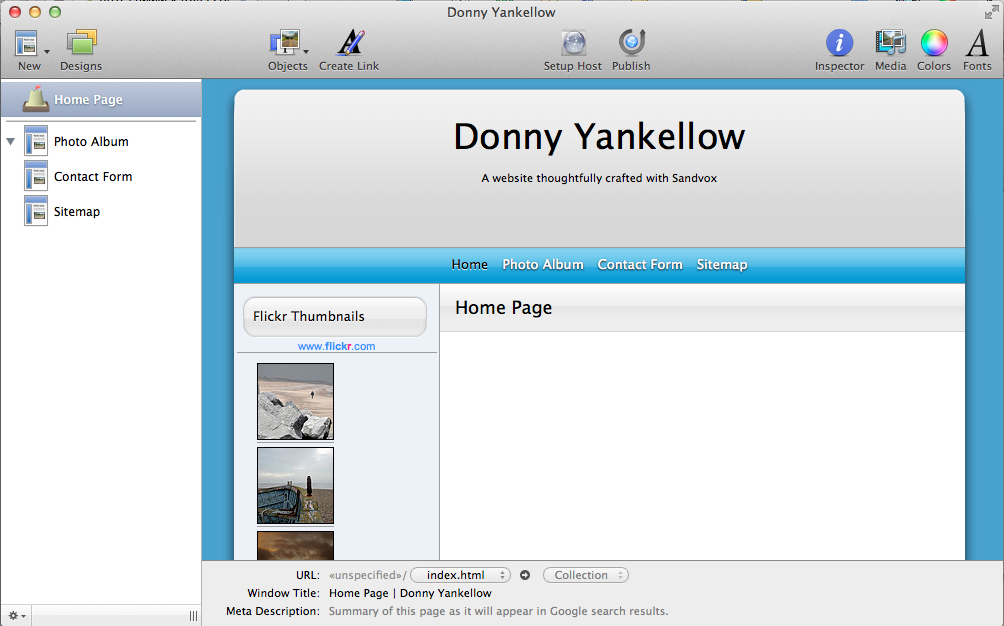The width and height of the screenshot is (1004, 626).
Task: Click the Home tab in the site menu
Action: pos(469,264)
